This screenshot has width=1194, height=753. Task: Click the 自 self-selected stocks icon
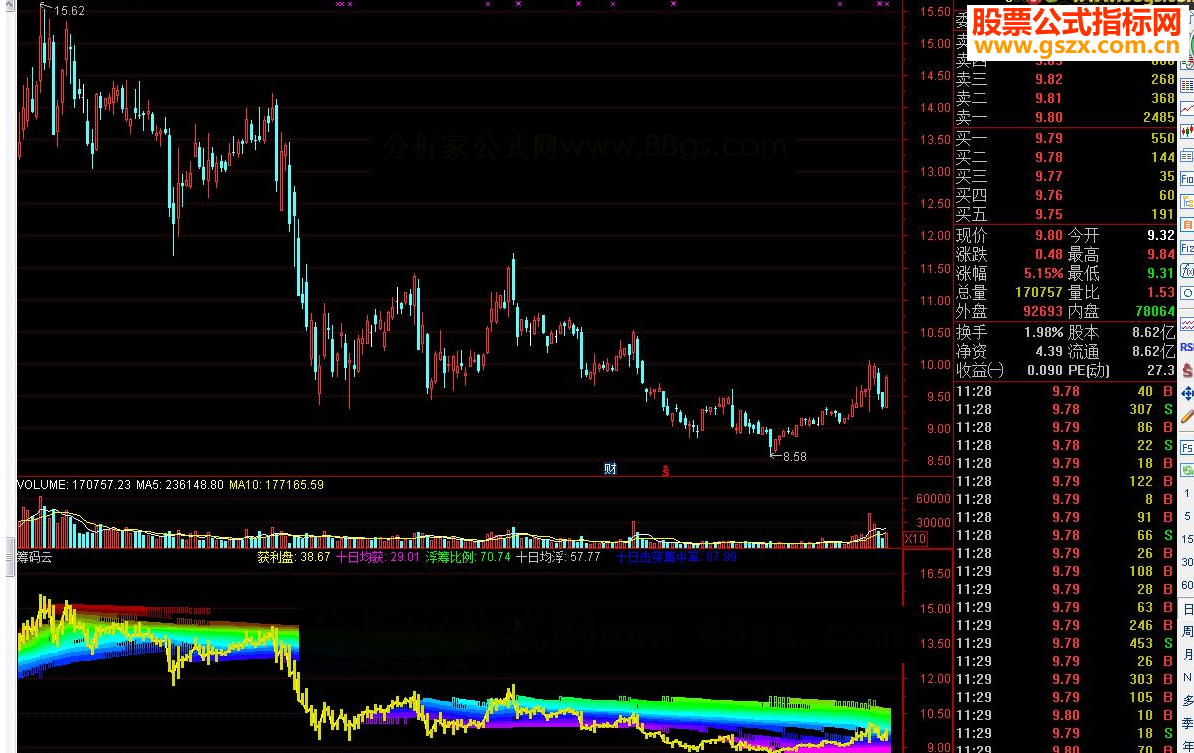tap(1187, 225)
